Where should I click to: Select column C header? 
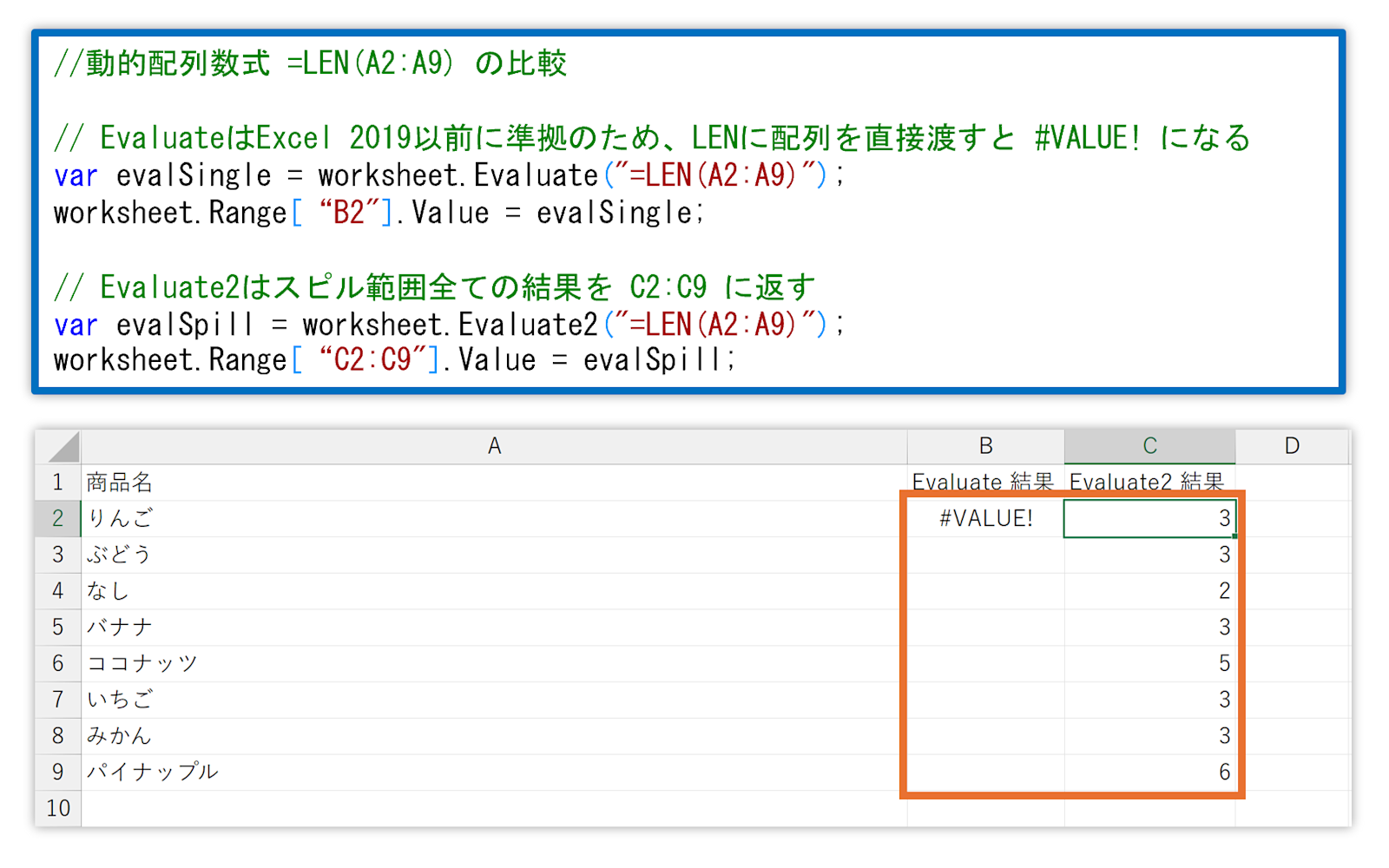point(1149,446)
